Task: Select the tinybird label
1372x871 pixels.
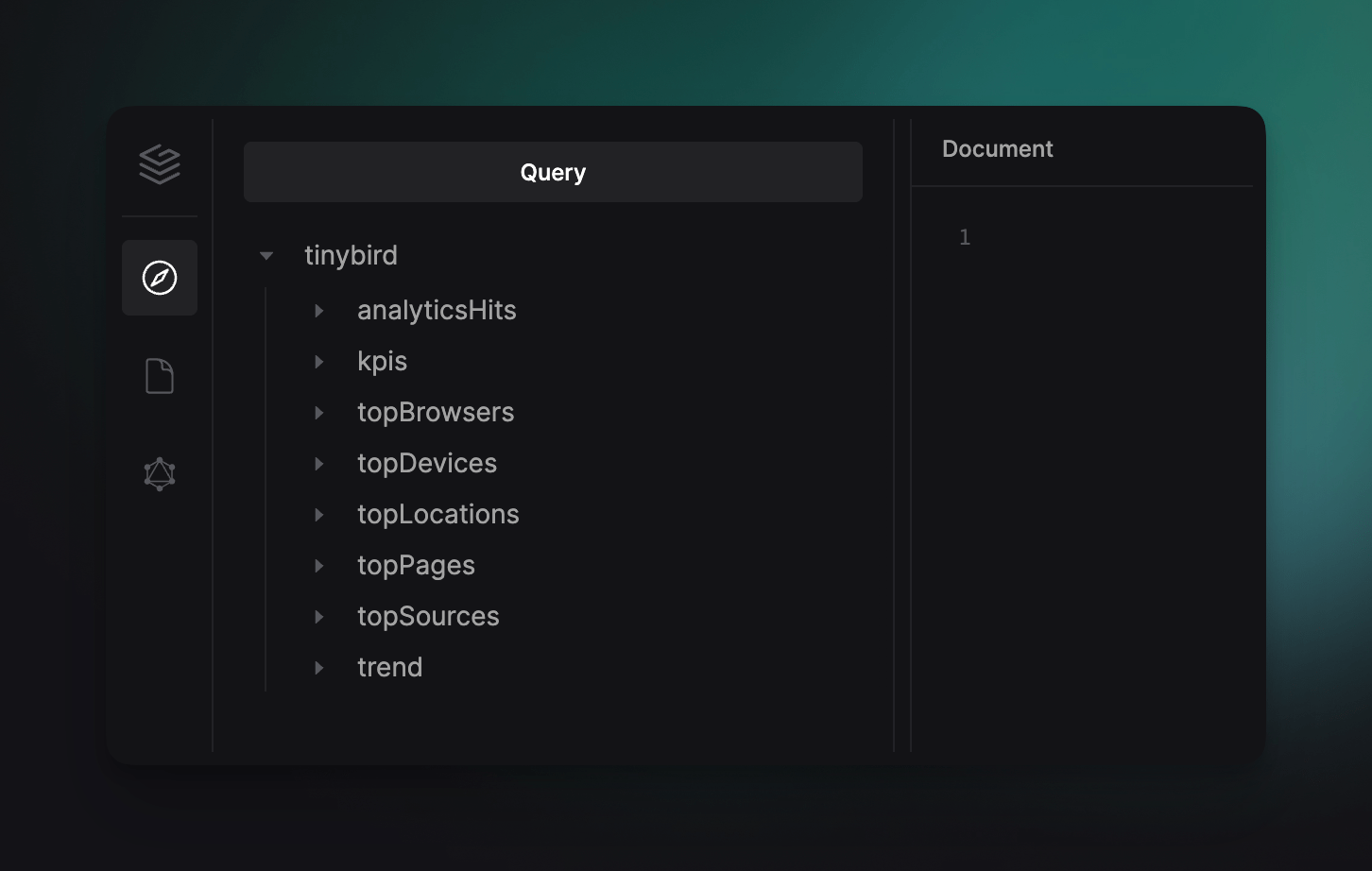Action: 351,256
